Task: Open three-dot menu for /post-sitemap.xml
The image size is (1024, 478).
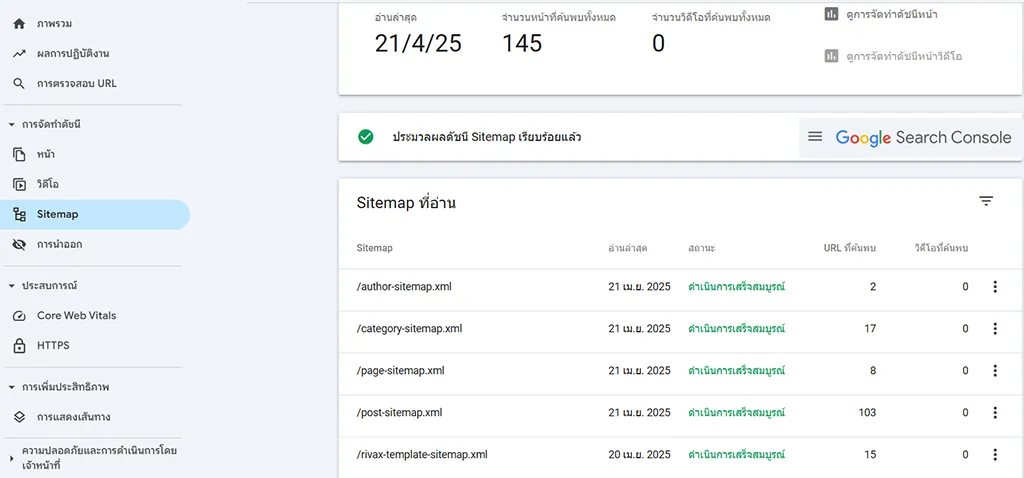Action: click(x=994, y=413)
